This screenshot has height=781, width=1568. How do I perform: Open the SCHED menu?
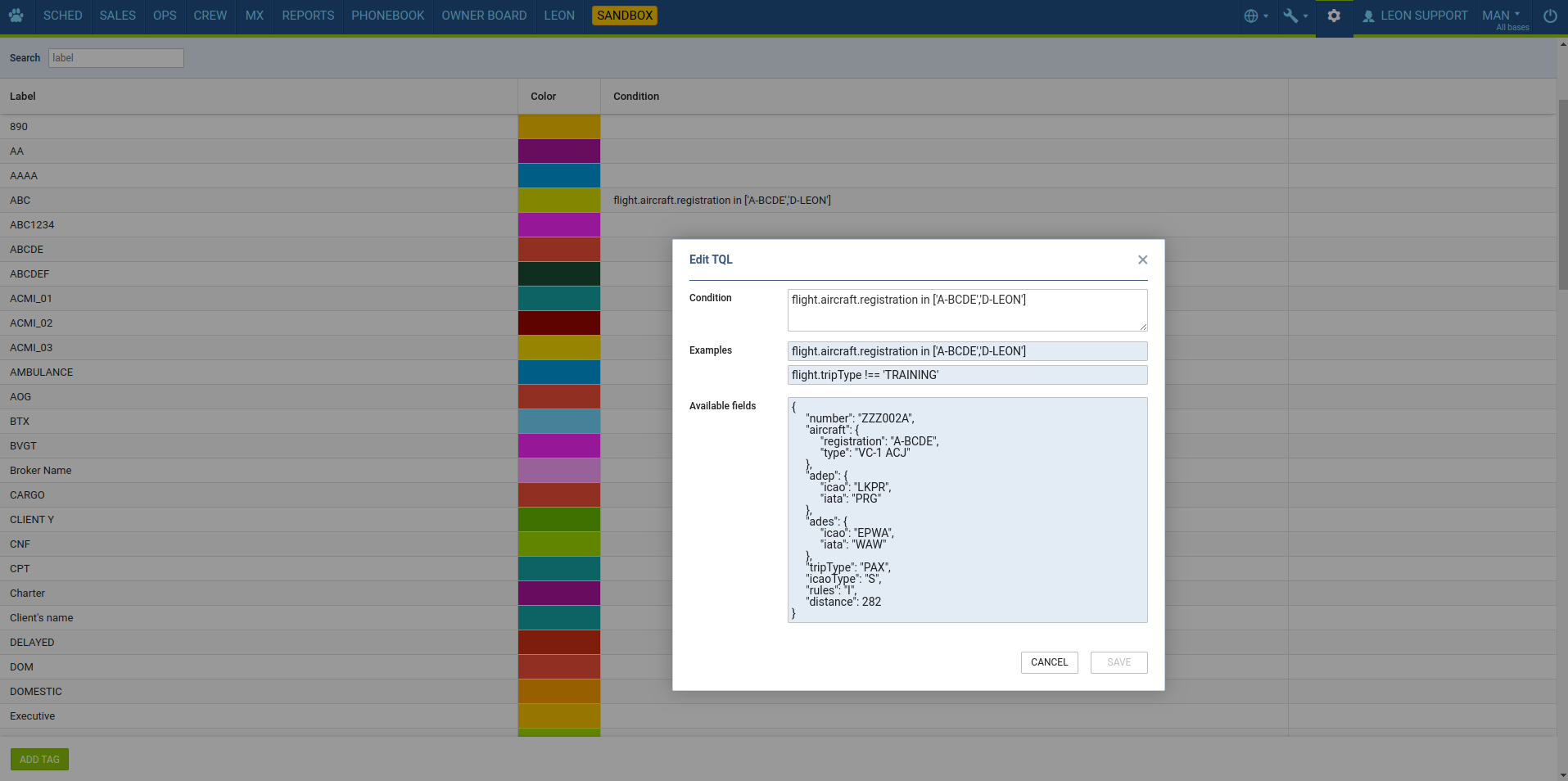62,16
